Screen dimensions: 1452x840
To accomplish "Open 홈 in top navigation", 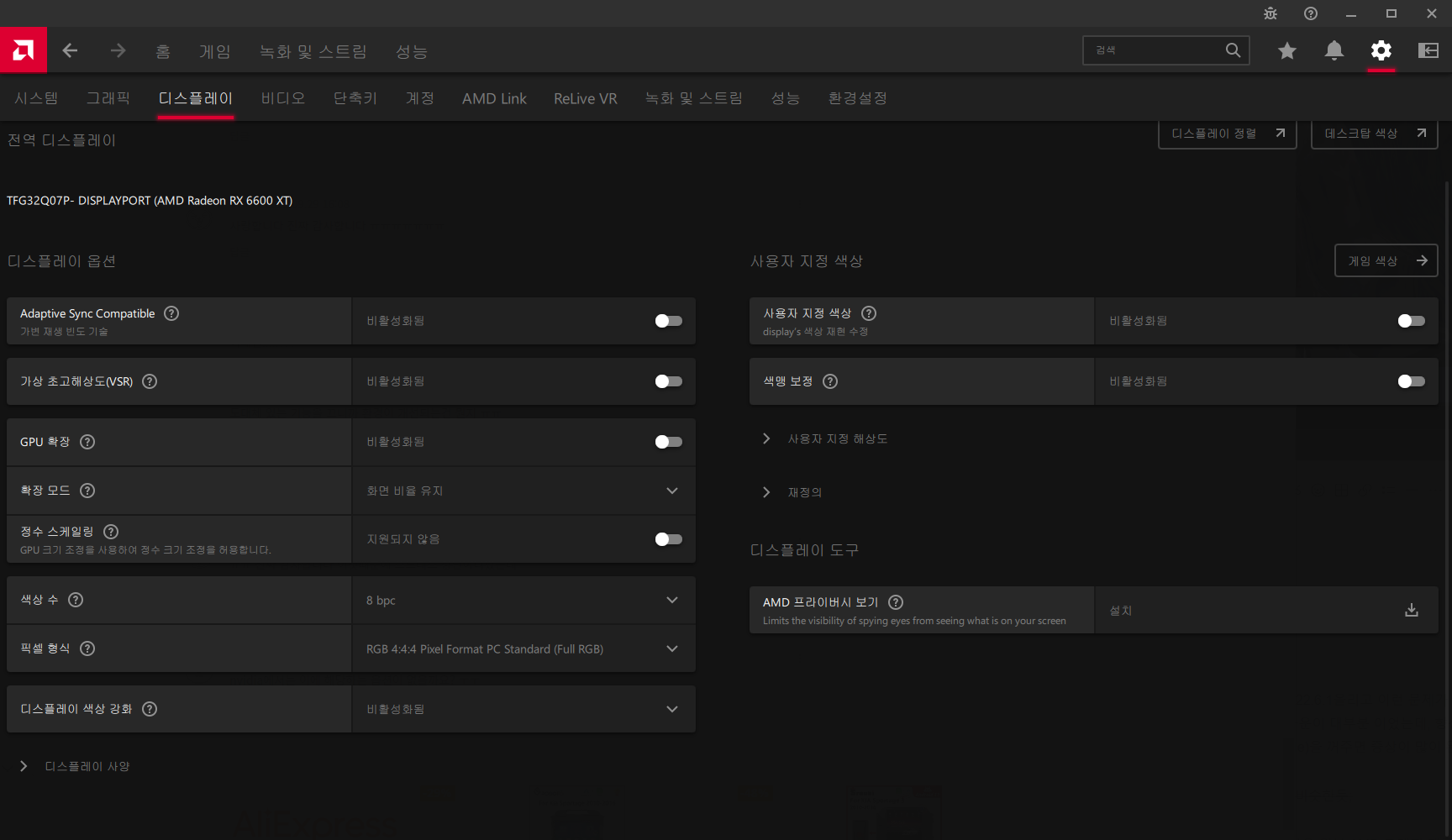I will [163, 51].
